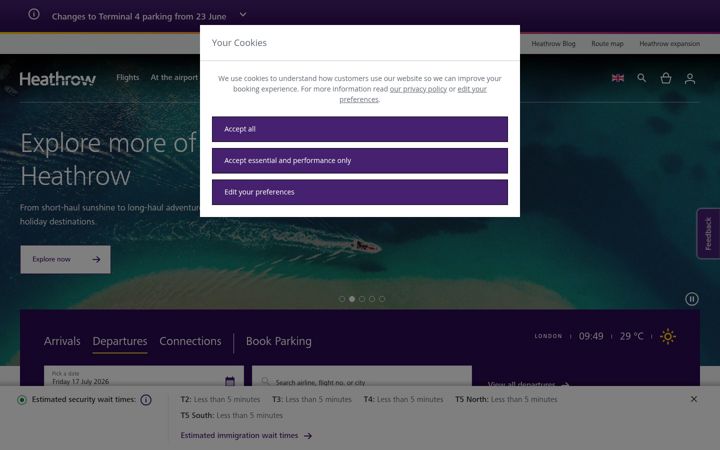Go to fourth carousel slide dot
720x450 pixels.
372,299
